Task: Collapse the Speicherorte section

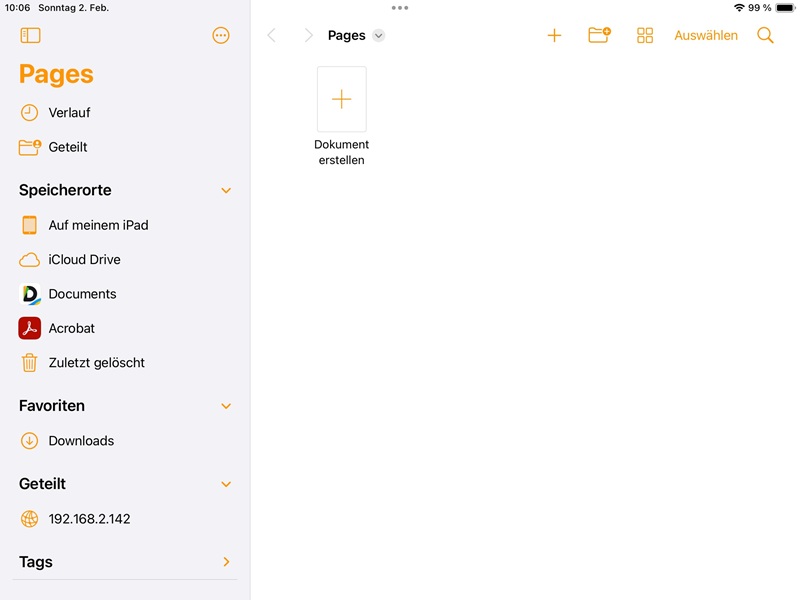Action: click(226, 190)
